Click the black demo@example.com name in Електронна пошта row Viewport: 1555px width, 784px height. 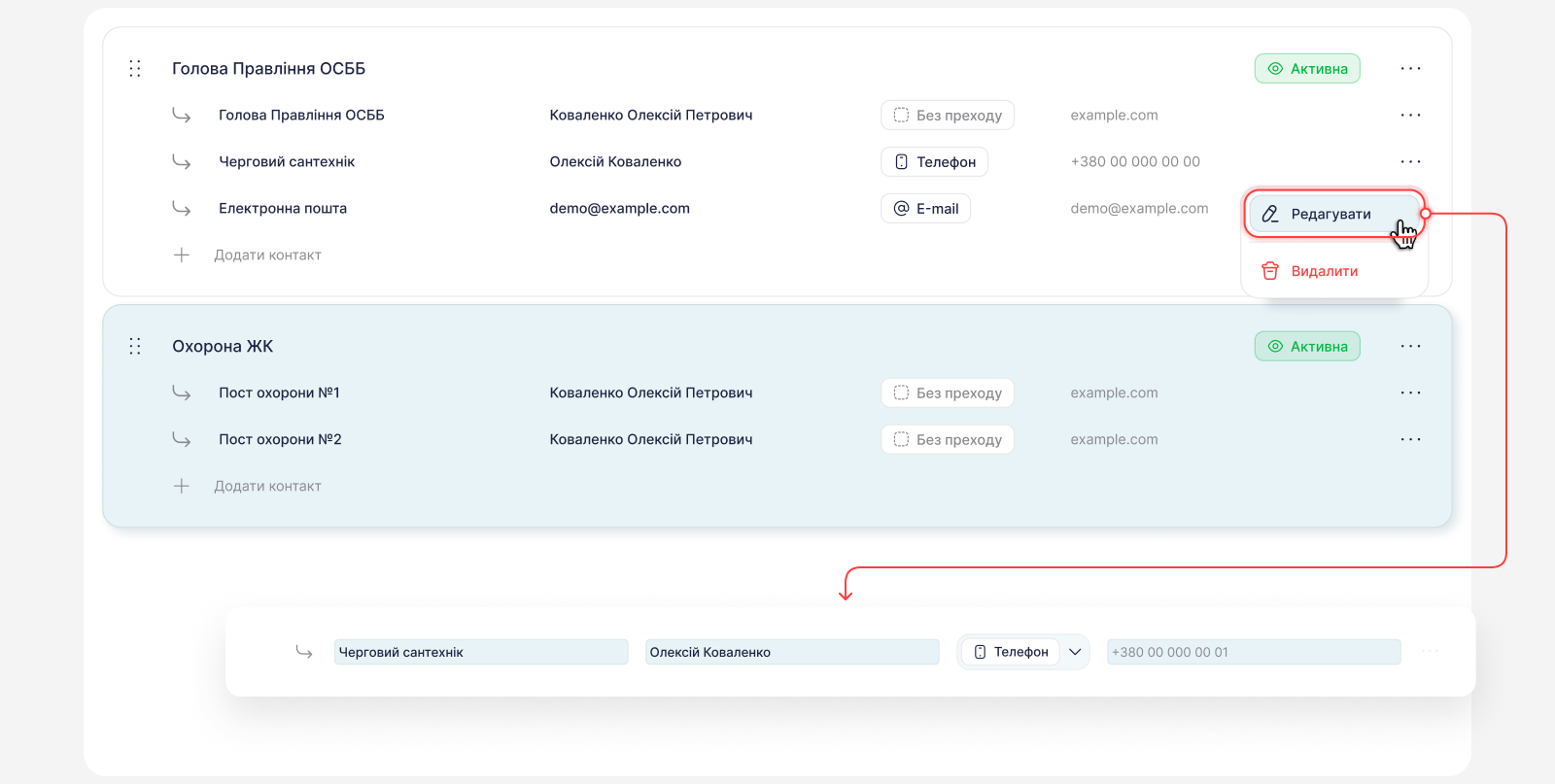[x=619, y=208]
